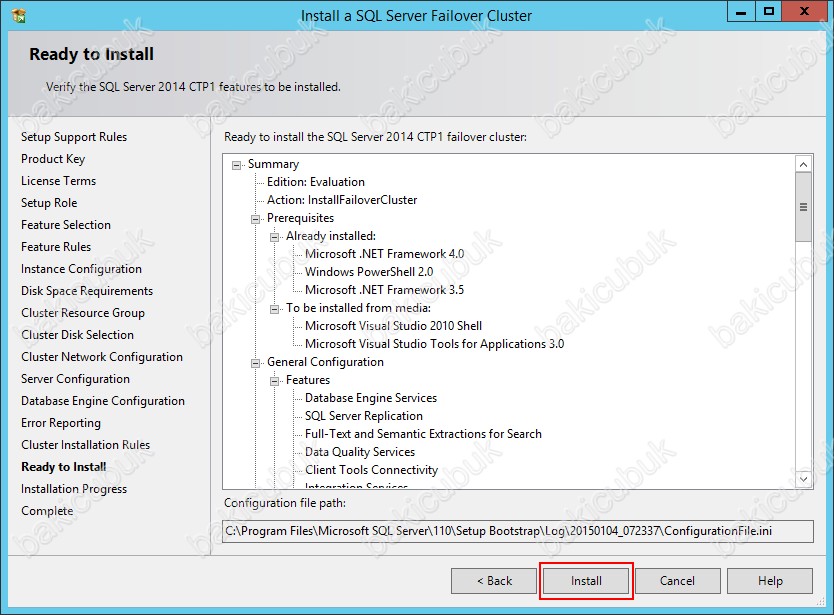Select Ready to Install in the sidebar

click(64, 467)
